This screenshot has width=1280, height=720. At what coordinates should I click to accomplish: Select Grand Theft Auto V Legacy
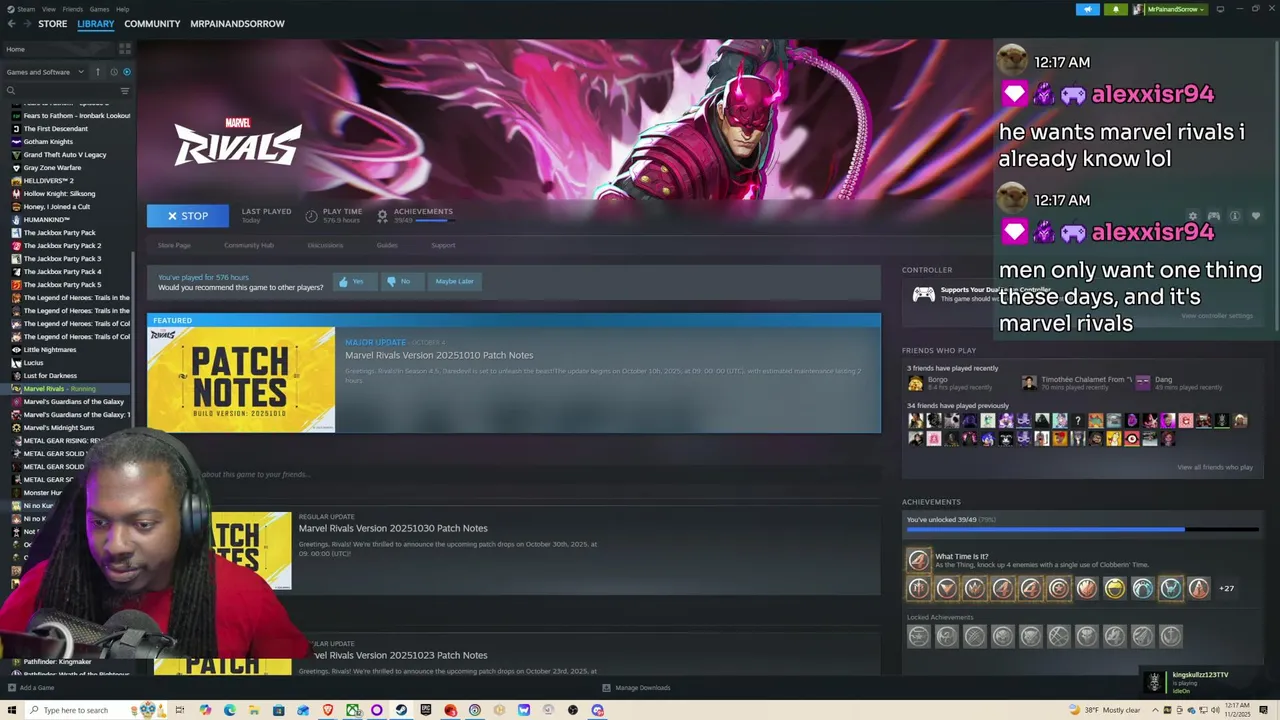65,154
